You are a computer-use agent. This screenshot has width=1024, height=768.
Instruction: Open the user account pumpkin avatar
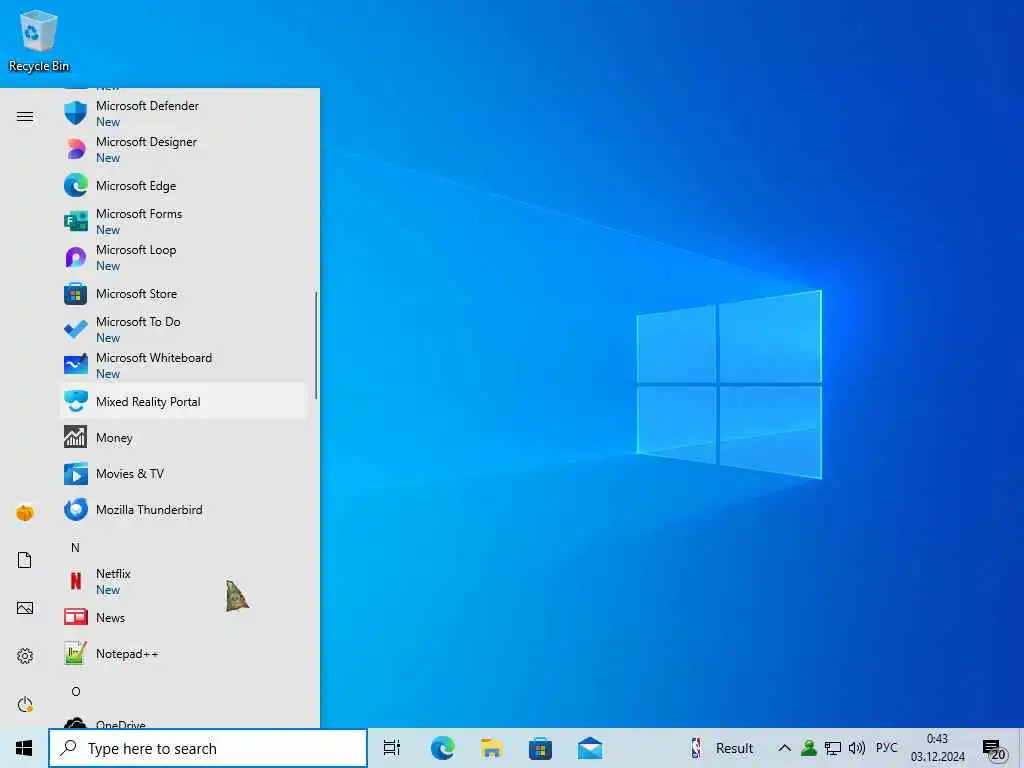click(x=25, y=513)
